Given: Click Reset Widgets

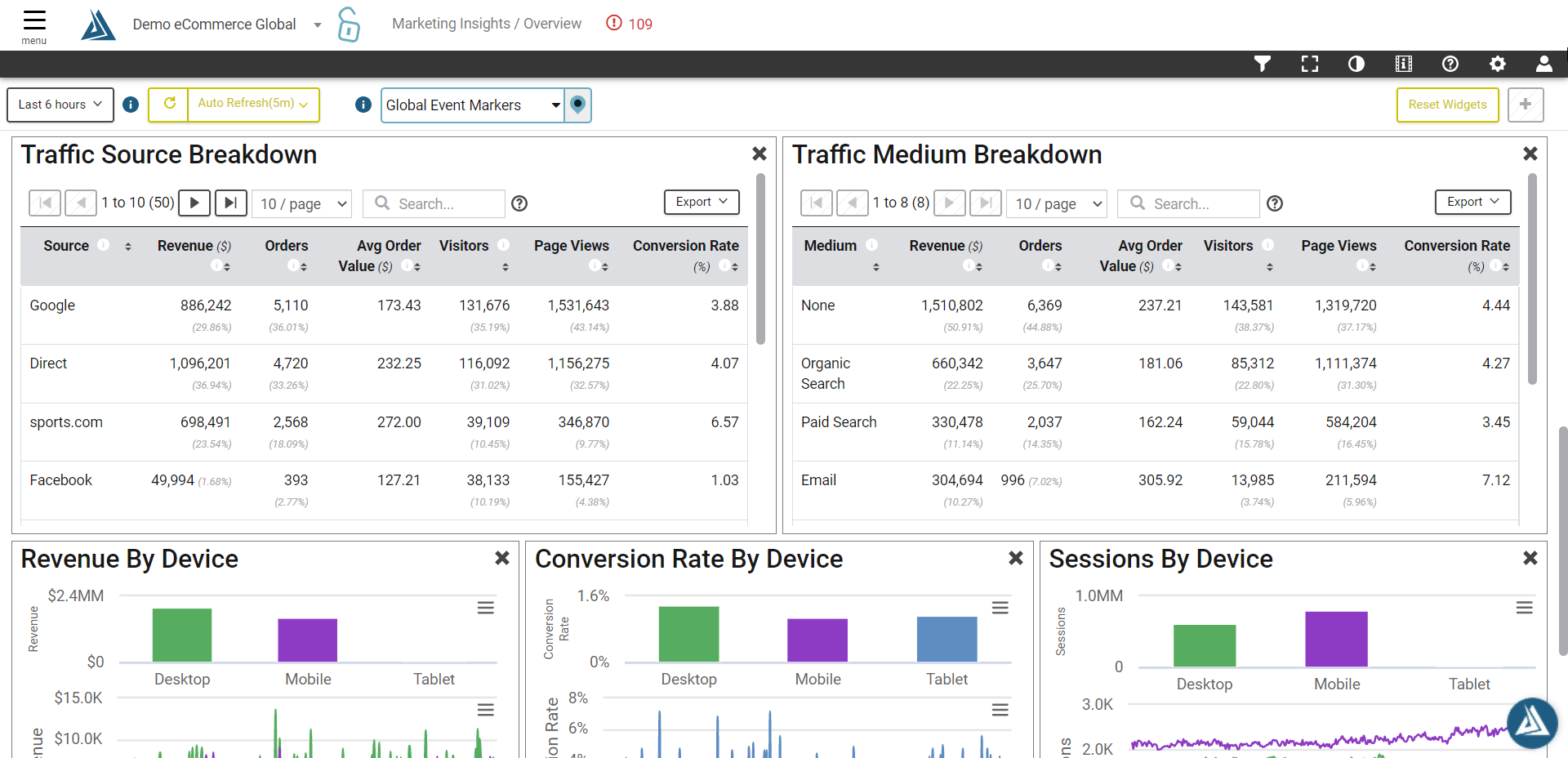Looking at the screenshot, I should (1447, 105).
